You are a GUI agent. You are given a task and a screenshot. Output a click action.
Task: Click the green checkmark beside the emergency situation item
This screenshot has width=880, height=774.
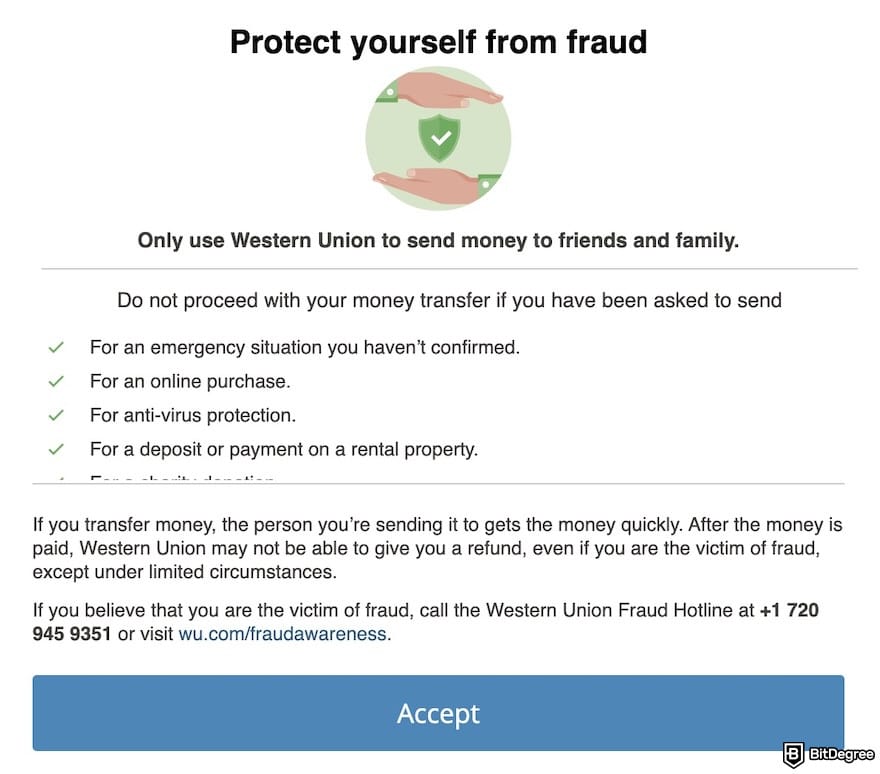tap(56, 347)
